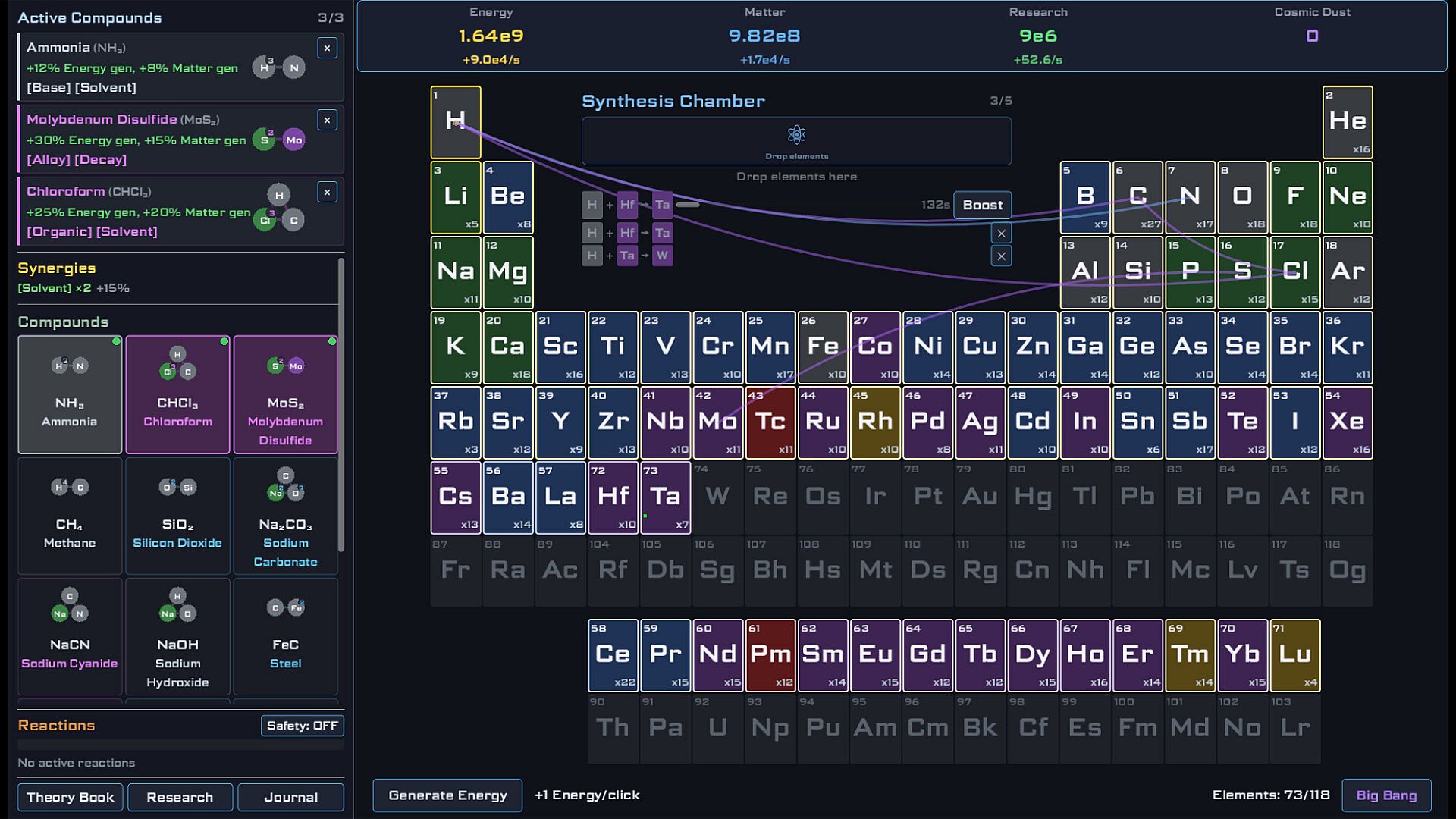Toggle the MoS₂ Molybdenum Disulfide compound card
The width and height of the screenshot is (1456, 819).
(x=285, y=394)
